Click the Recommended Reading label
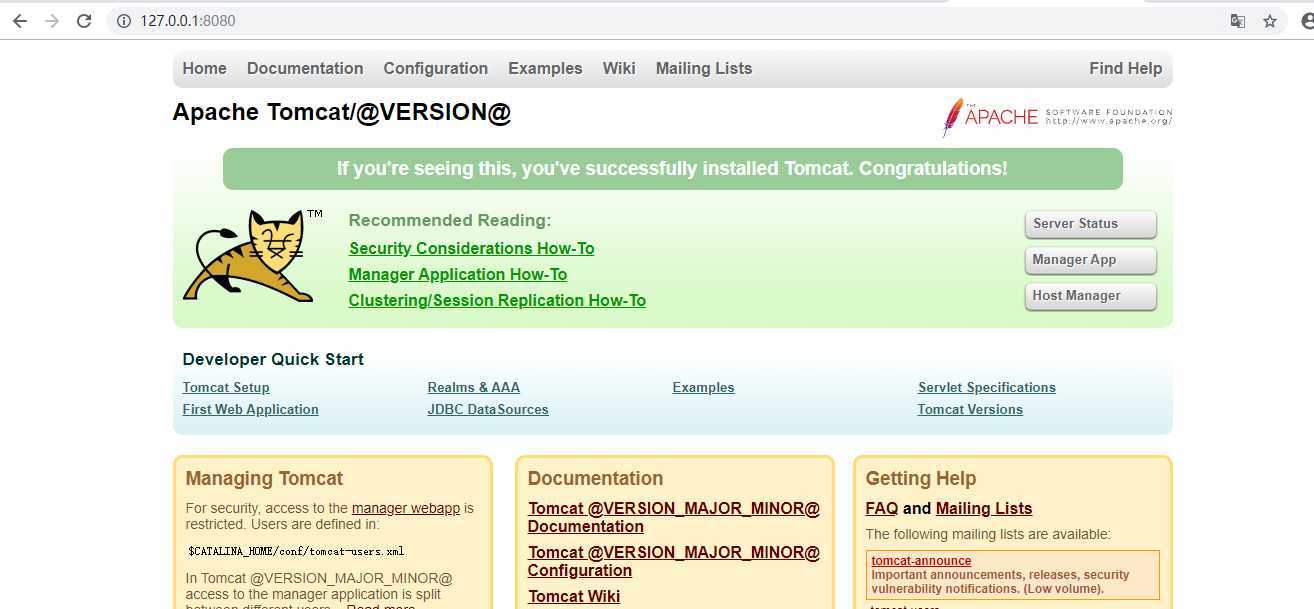Viewport: 1314px width, 609px height. 450,220
